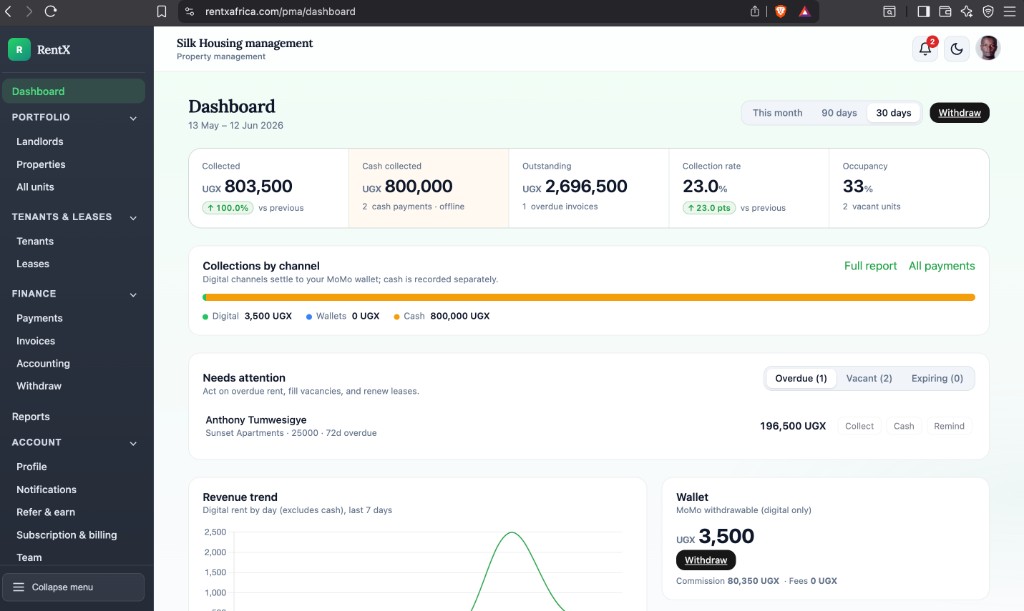Viewport: 1024px width, 611px height.
Task: Open Properties in the sidebar
Action: 40,164
